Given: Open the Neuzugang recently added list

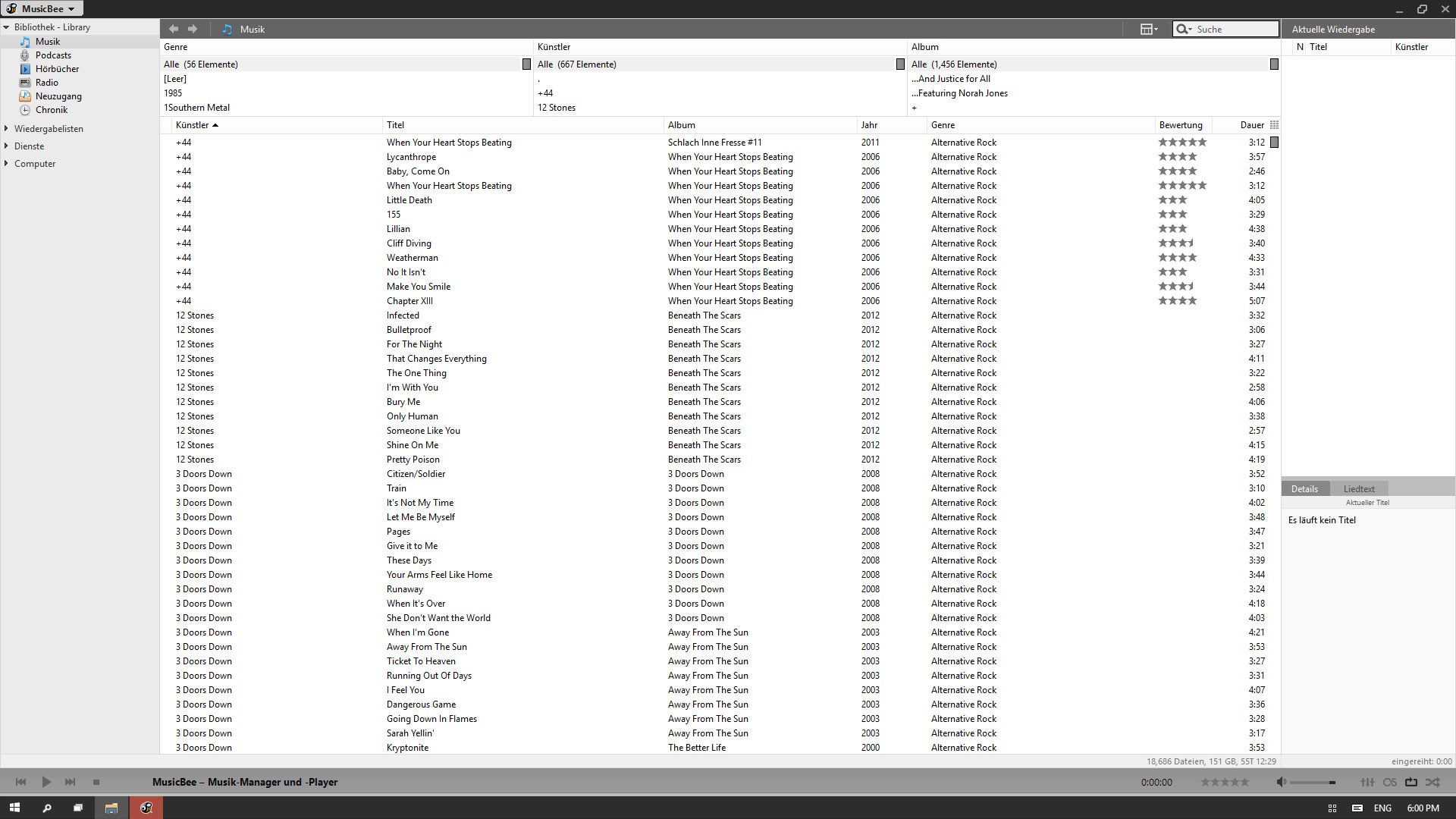Looking at the screenshot, I should [x=58, y=96].
